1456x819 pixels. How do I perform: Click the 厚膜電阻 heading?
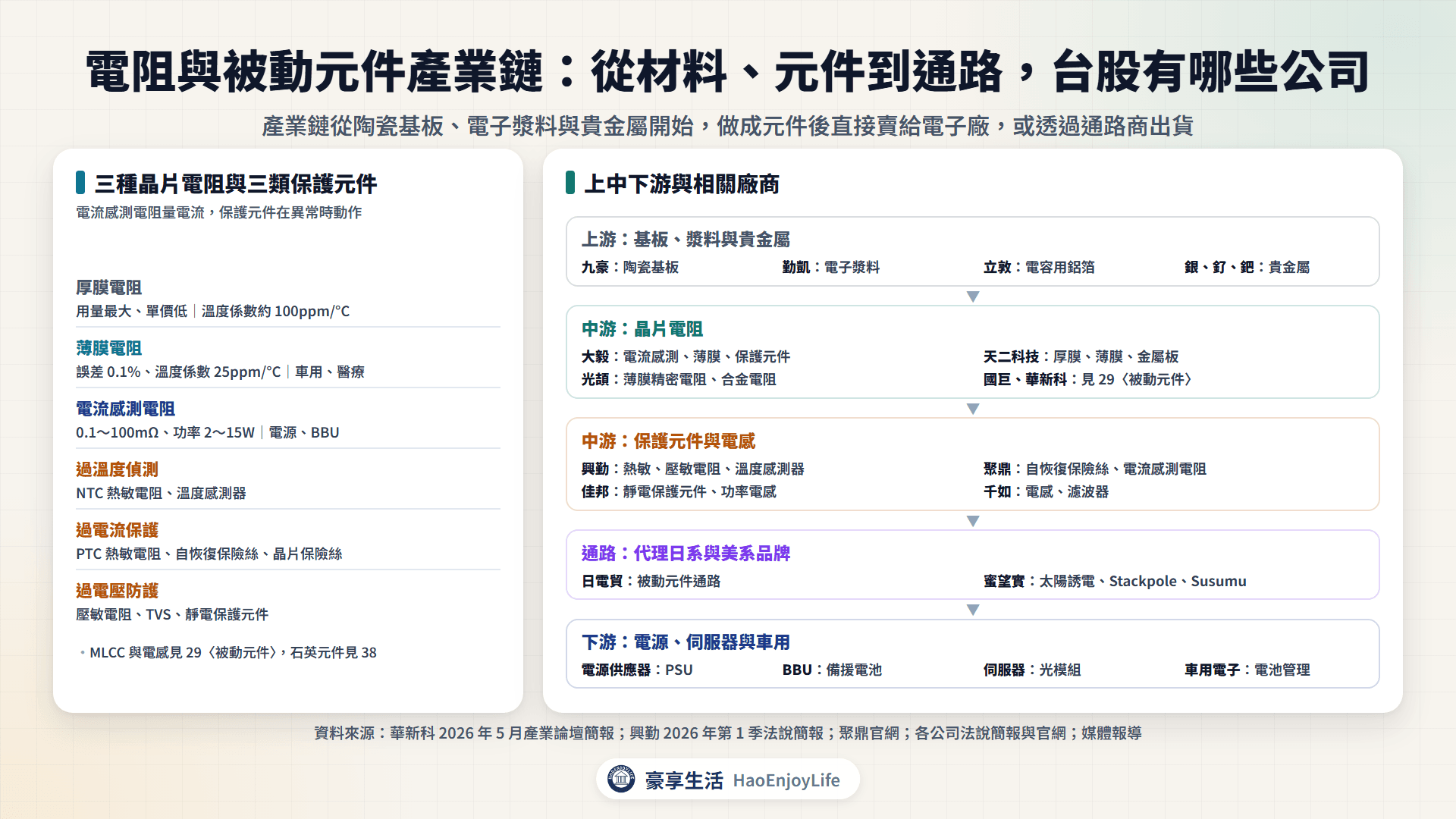click(109, 287)
